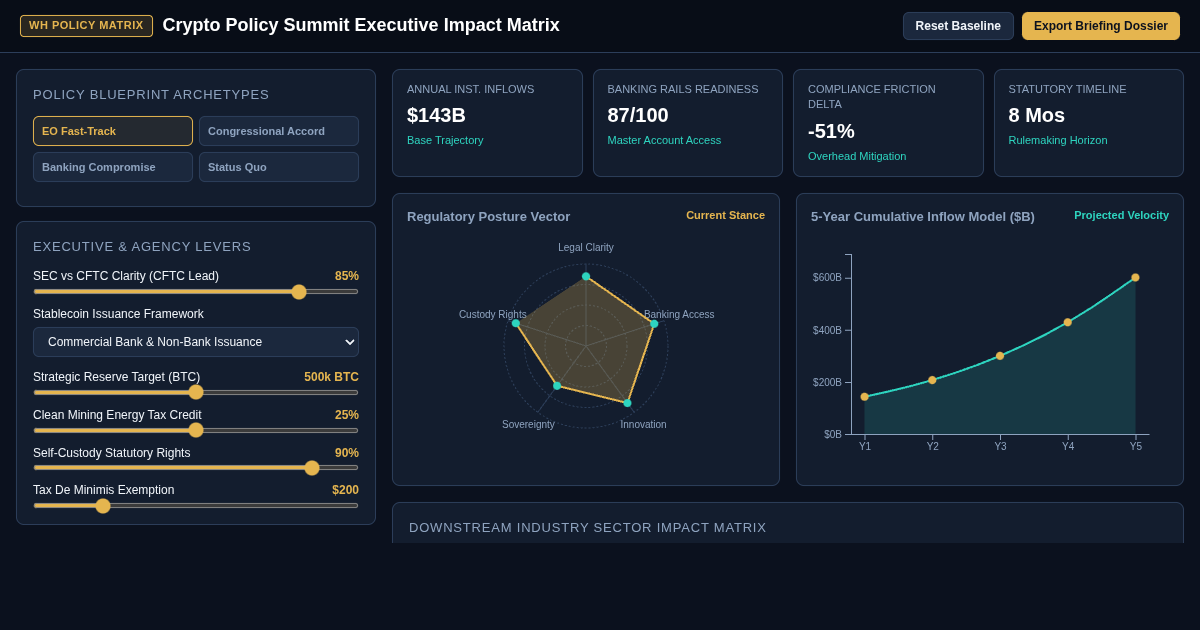Click the 5-Year Cumulative Inflow Model title
Image resolution: width=1200 pixels, height=630 pixels.
click(923, 217)
